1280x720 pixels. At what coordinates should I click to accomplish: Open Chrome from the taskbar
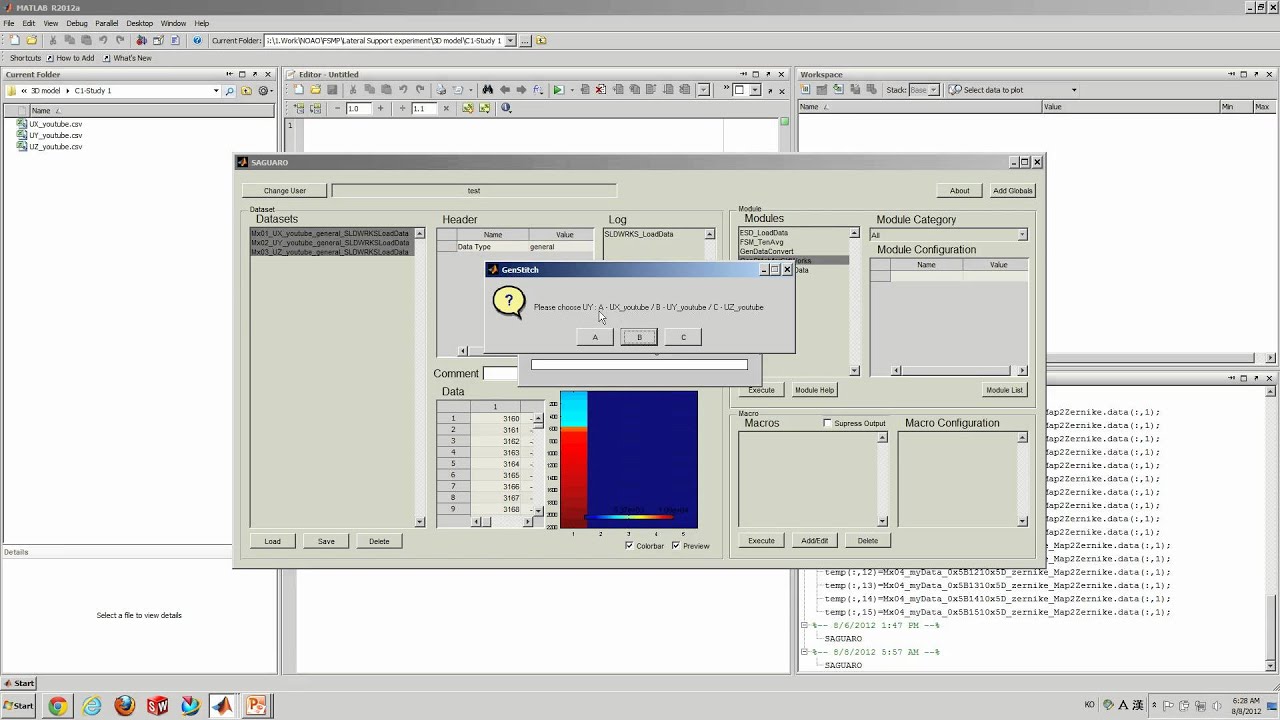click(x=58, y=706)
